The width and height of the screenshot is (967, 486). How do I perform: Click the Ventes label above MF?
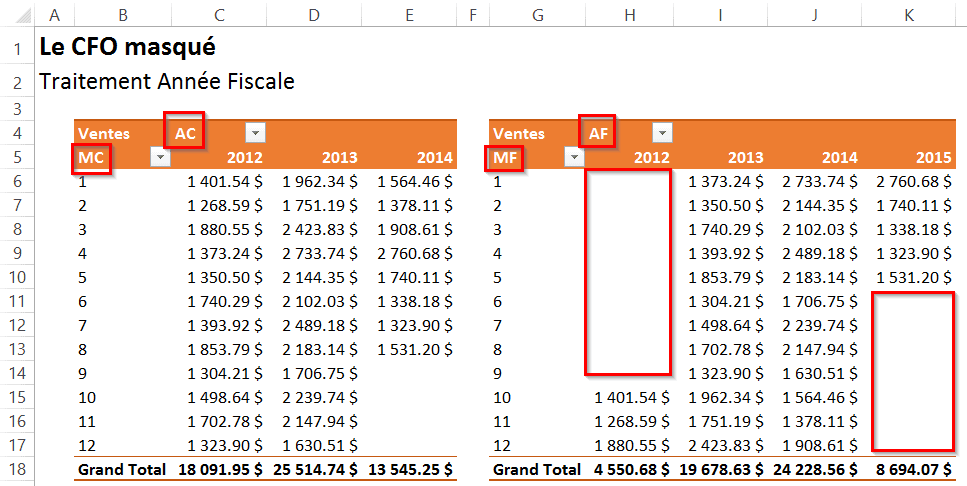[x=519, y=133]
